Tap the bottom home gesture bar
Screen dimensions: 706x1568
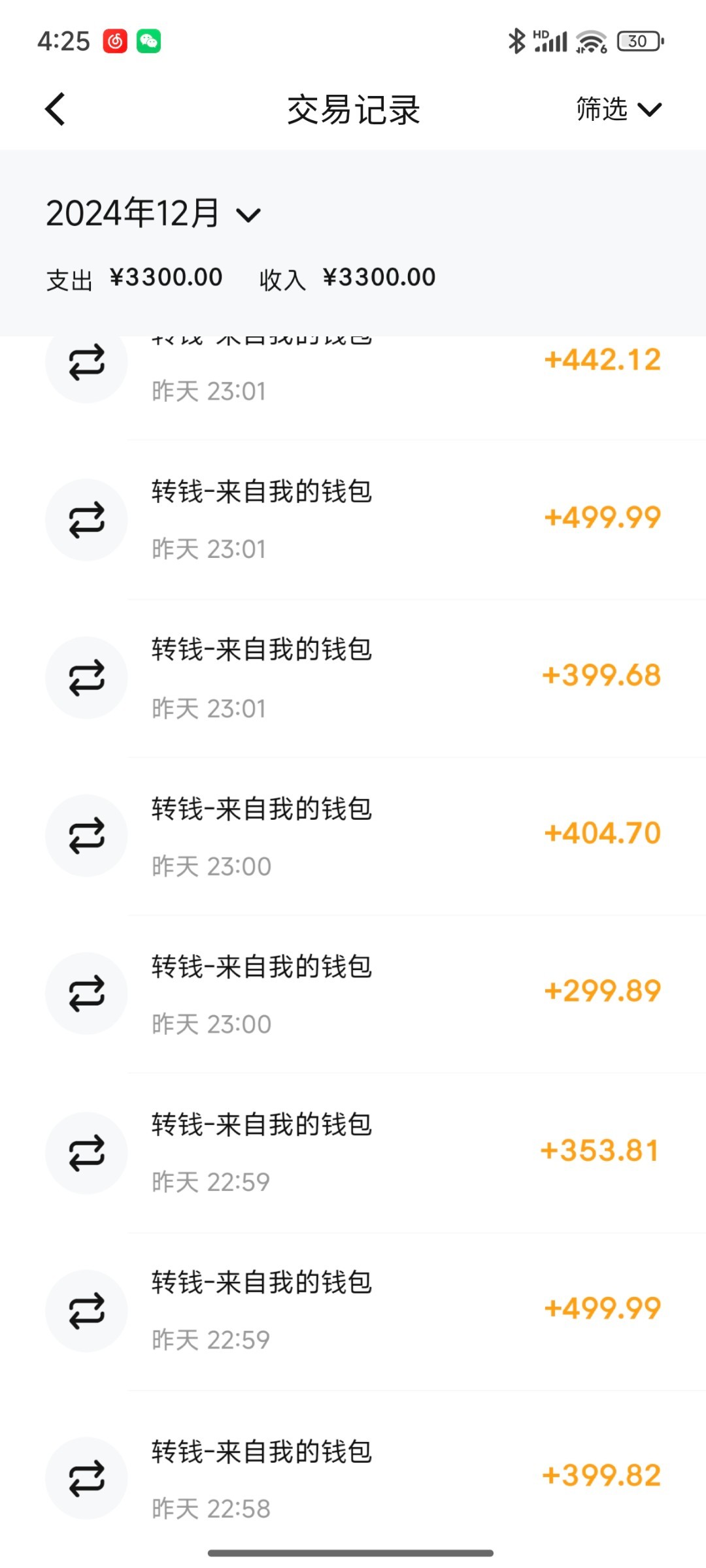[351, 1552]
